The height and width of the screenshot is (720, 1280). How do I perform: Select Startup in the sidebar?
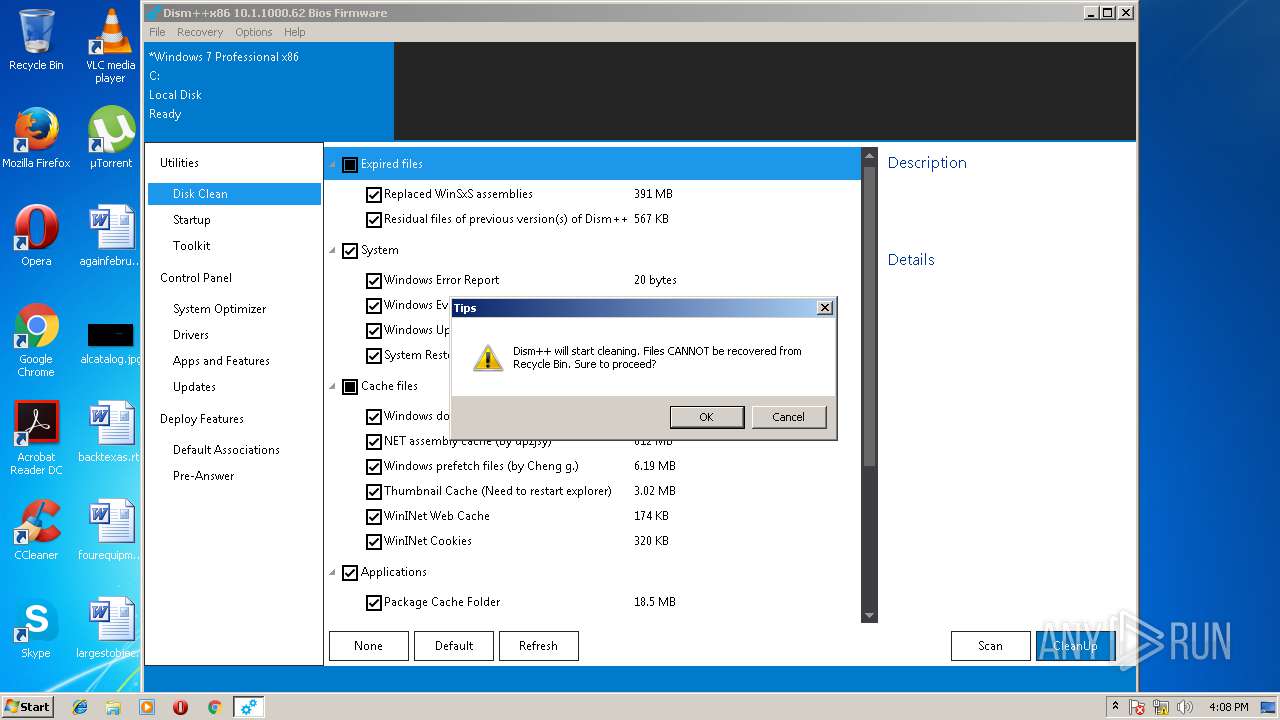pyautogui.click(x=234, y=220)
